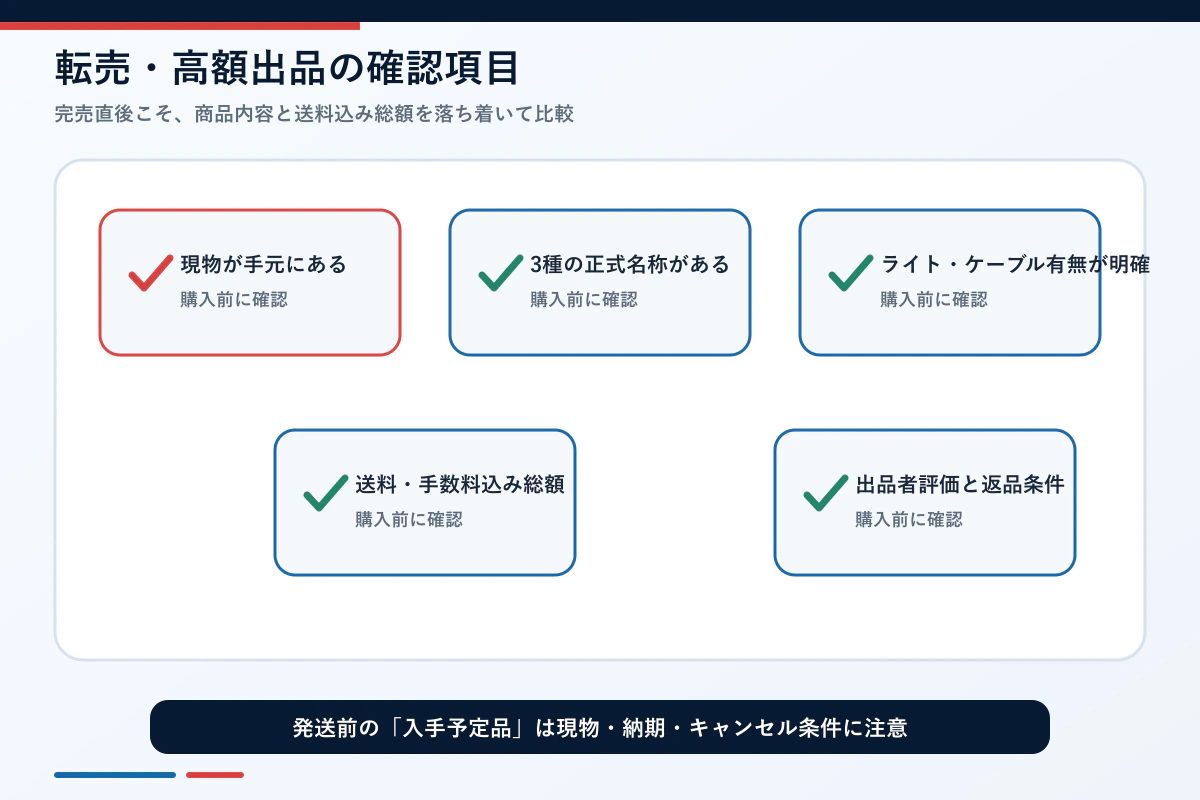This screenshot has height=800, width=1200.
Task: Select the 現物が手元にある label
Action: click(x=263, y=265)
